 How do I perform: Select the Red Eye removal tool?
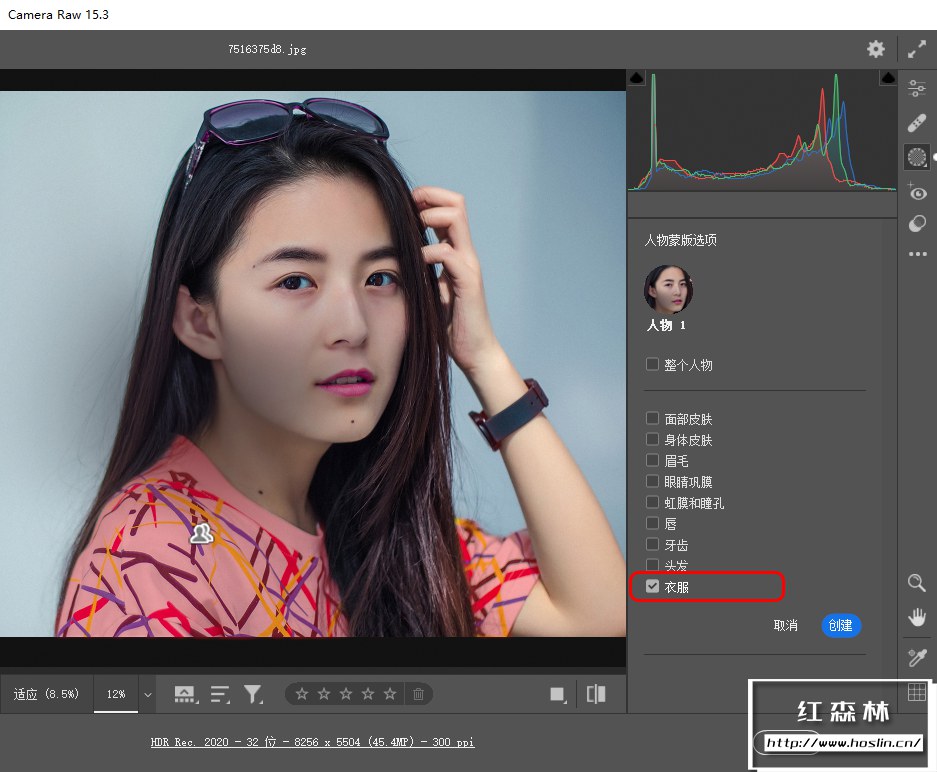pos(916,193)
